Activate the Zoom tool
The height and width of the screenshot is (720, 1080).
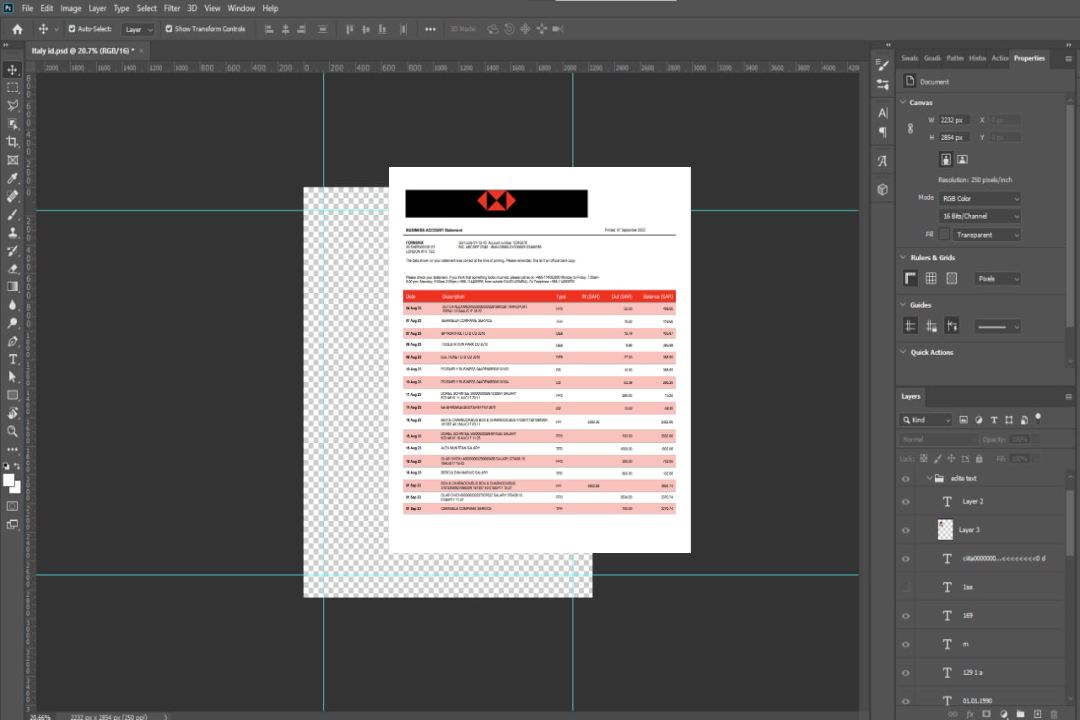[13, 431]
